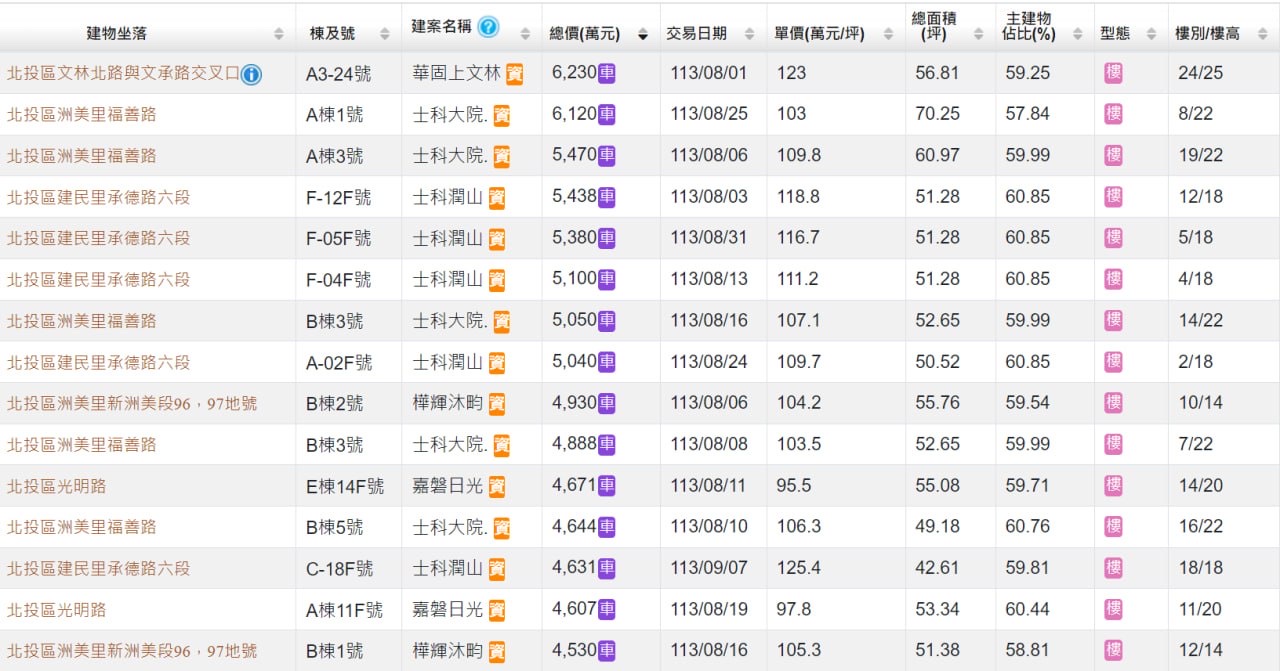Click the 車 icon next to 6,230

[607, 73]
